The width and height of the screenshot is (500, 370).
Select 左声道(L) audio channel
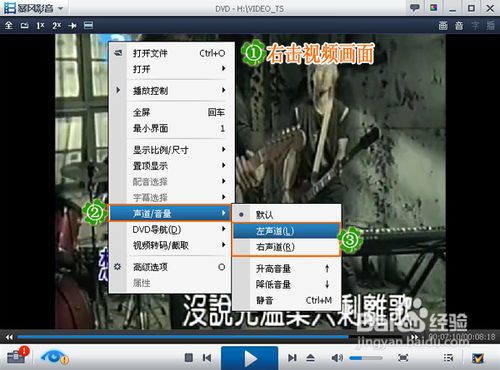(x=287, y=231)
